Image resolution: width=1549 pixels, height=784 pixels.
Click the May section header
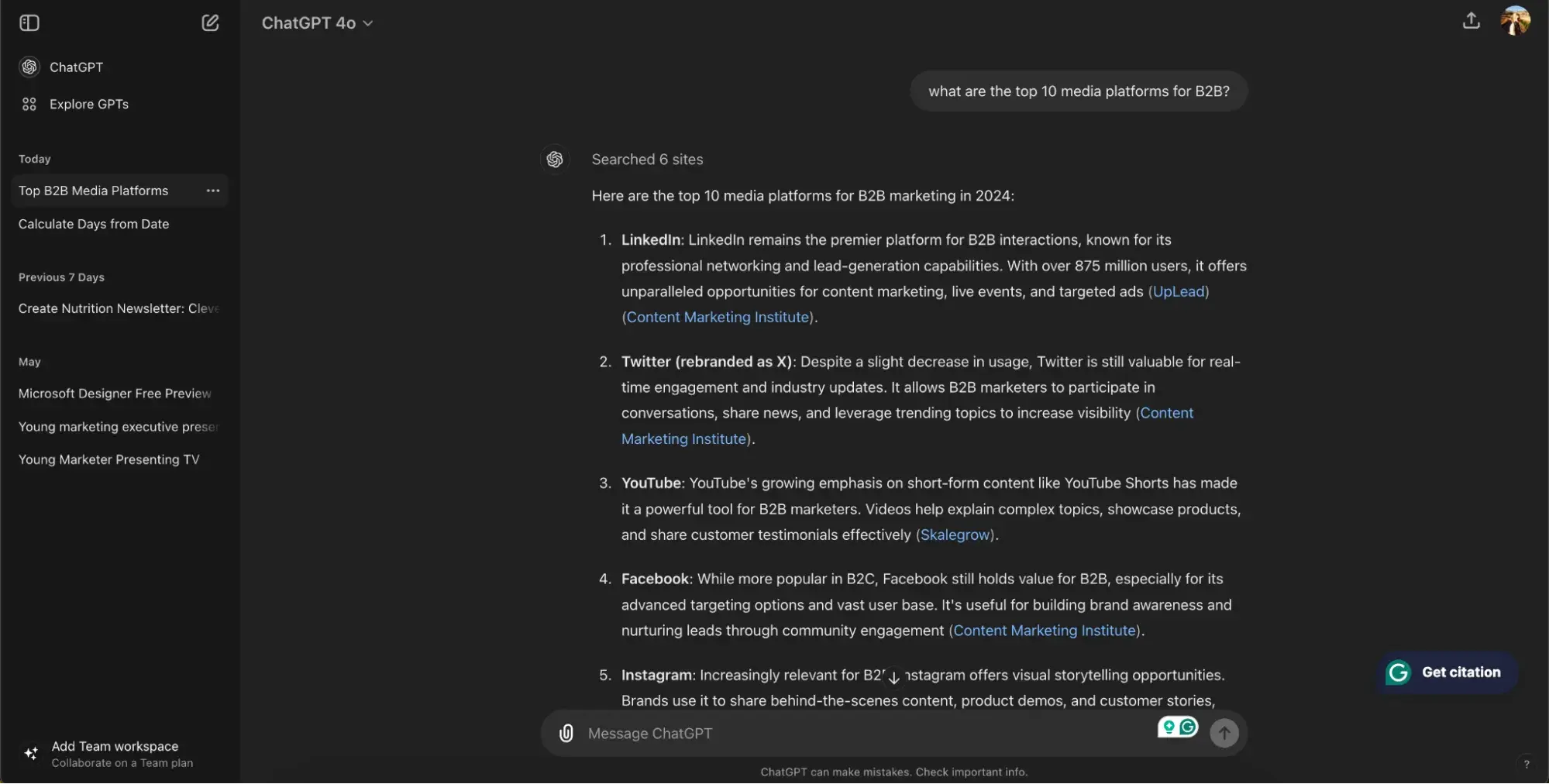(x=29, y=362)
